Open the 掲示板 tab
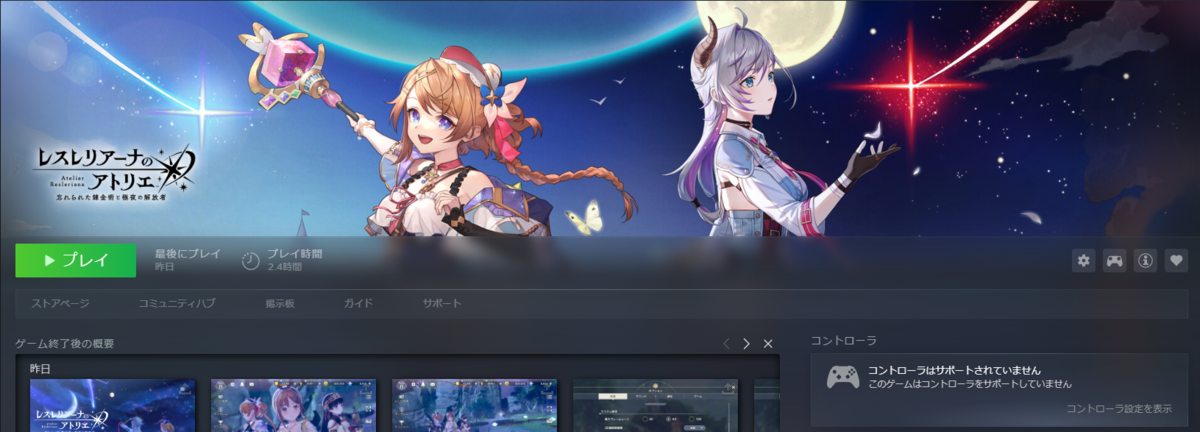The image size is (1200, 432). pyautogui.click(x=279, y=303)
